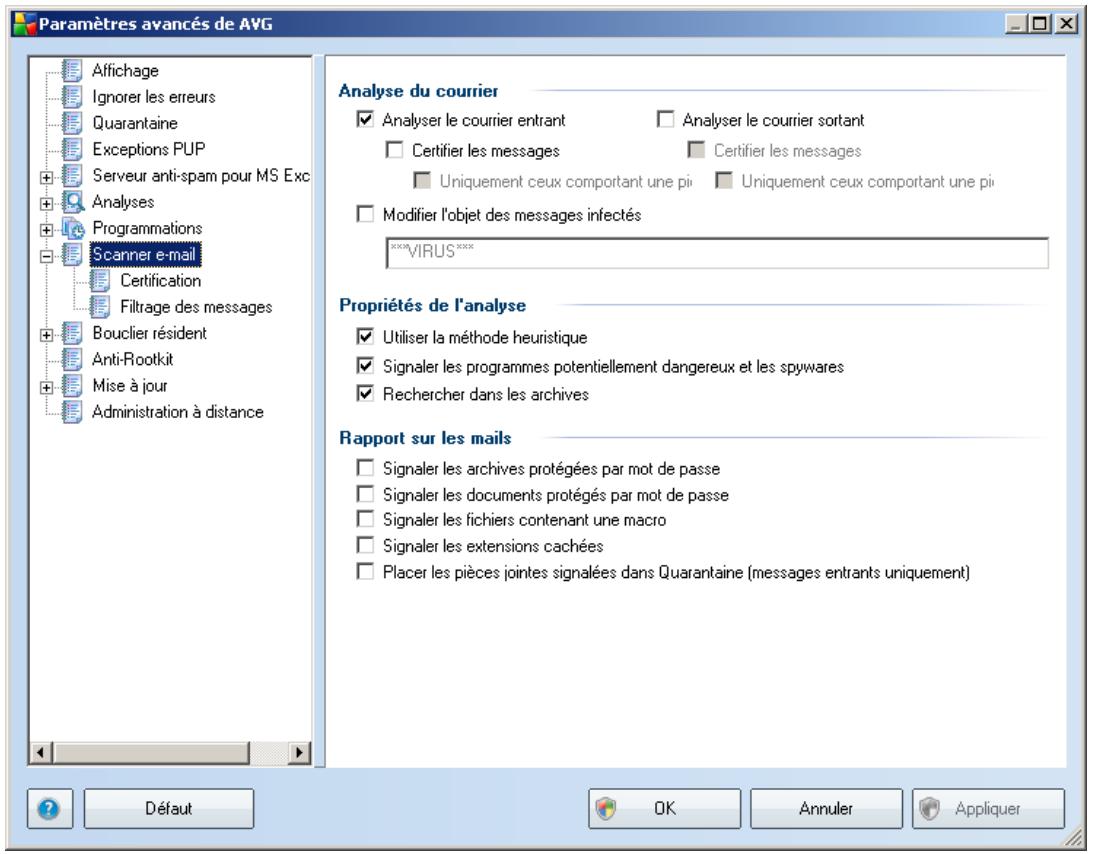The image size is (1093, 854).
Task: Click the Anti-Rootkit page icon
Action: (72, 360)
